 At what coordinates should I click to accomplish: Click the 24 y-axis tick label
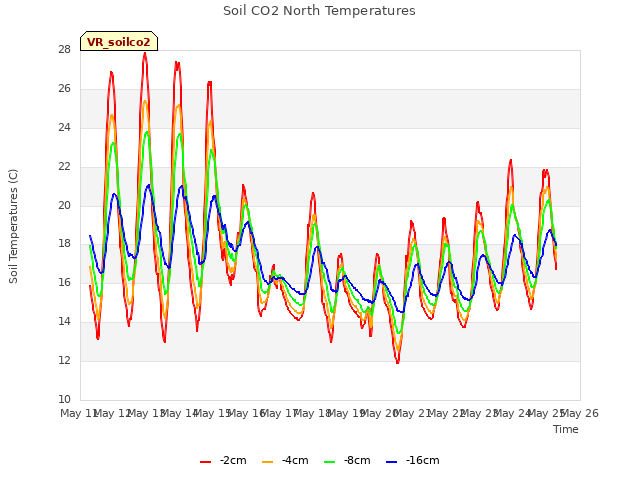tap(64, 128)
